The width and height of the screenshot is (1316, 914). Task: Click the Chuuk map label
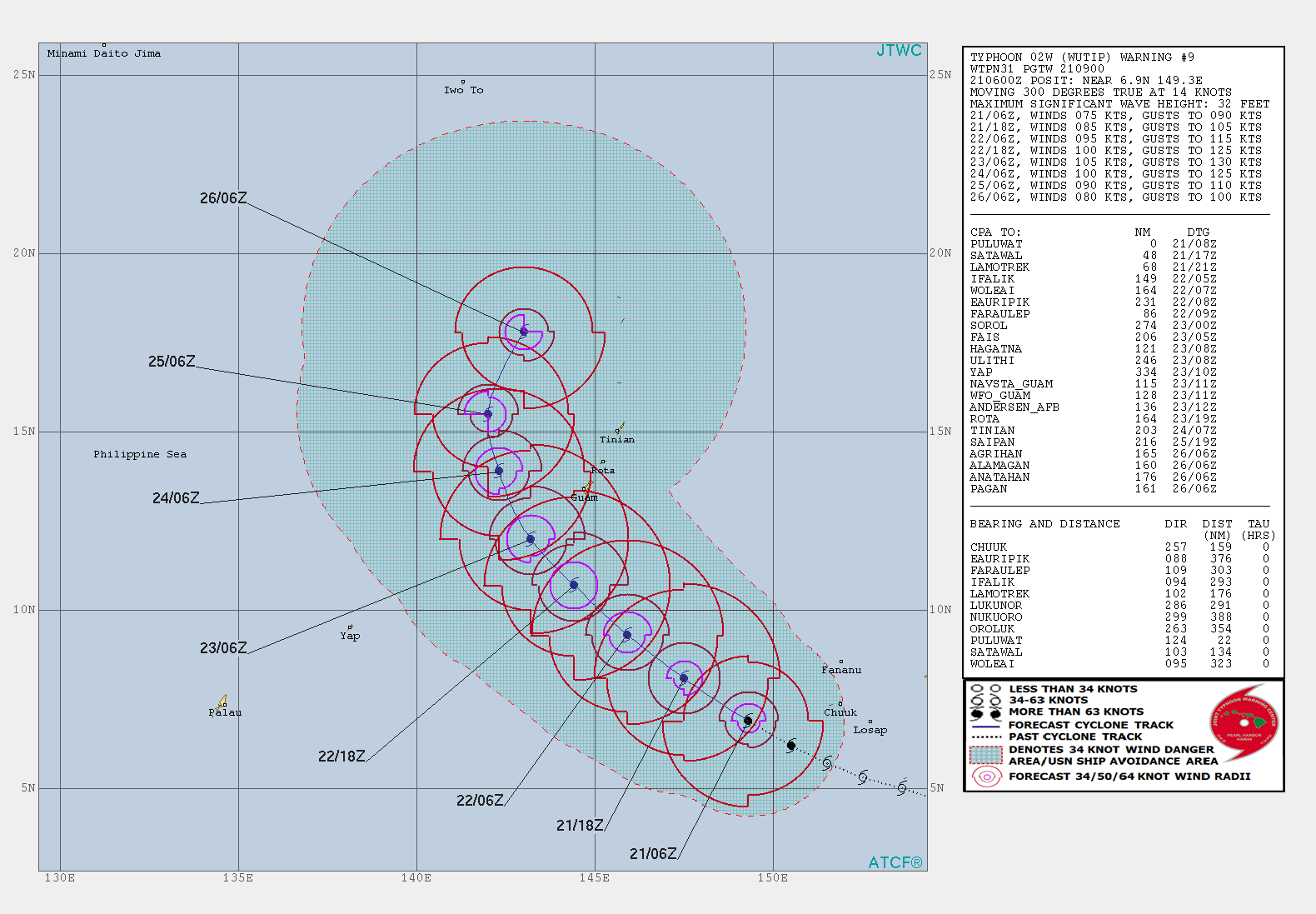click(840, 712)
